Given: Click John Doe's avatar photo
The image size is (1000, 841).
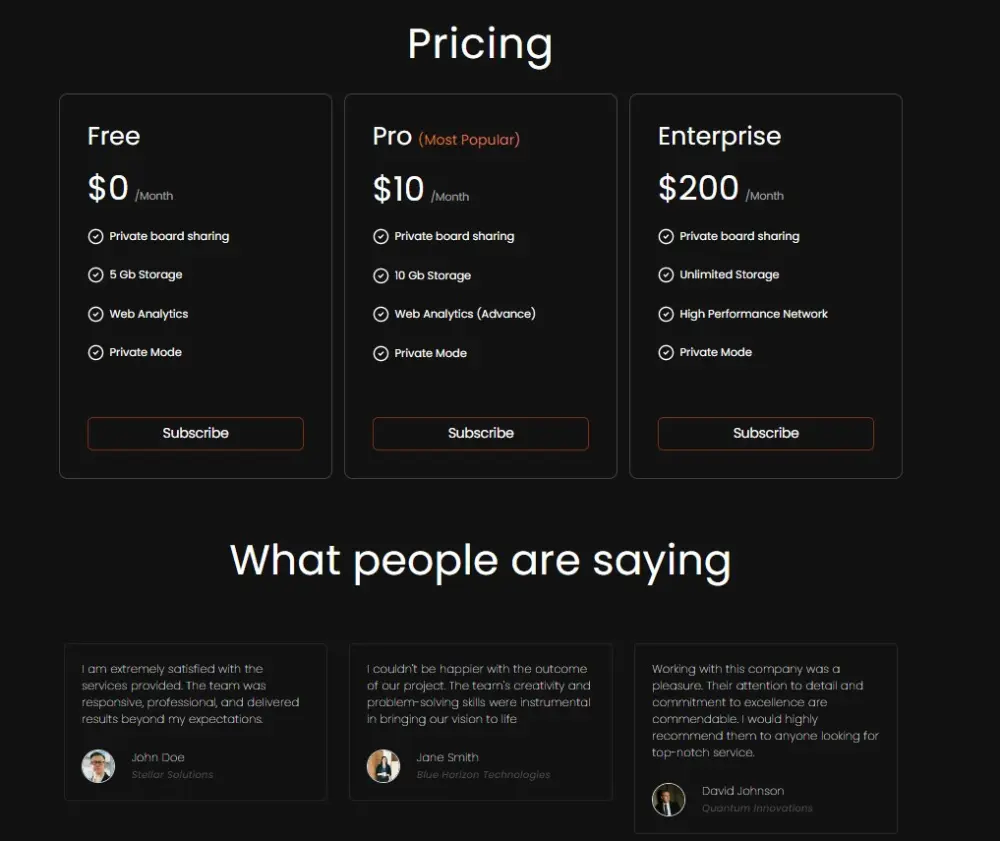Looking at the screenshot, I should pos(98,766).
